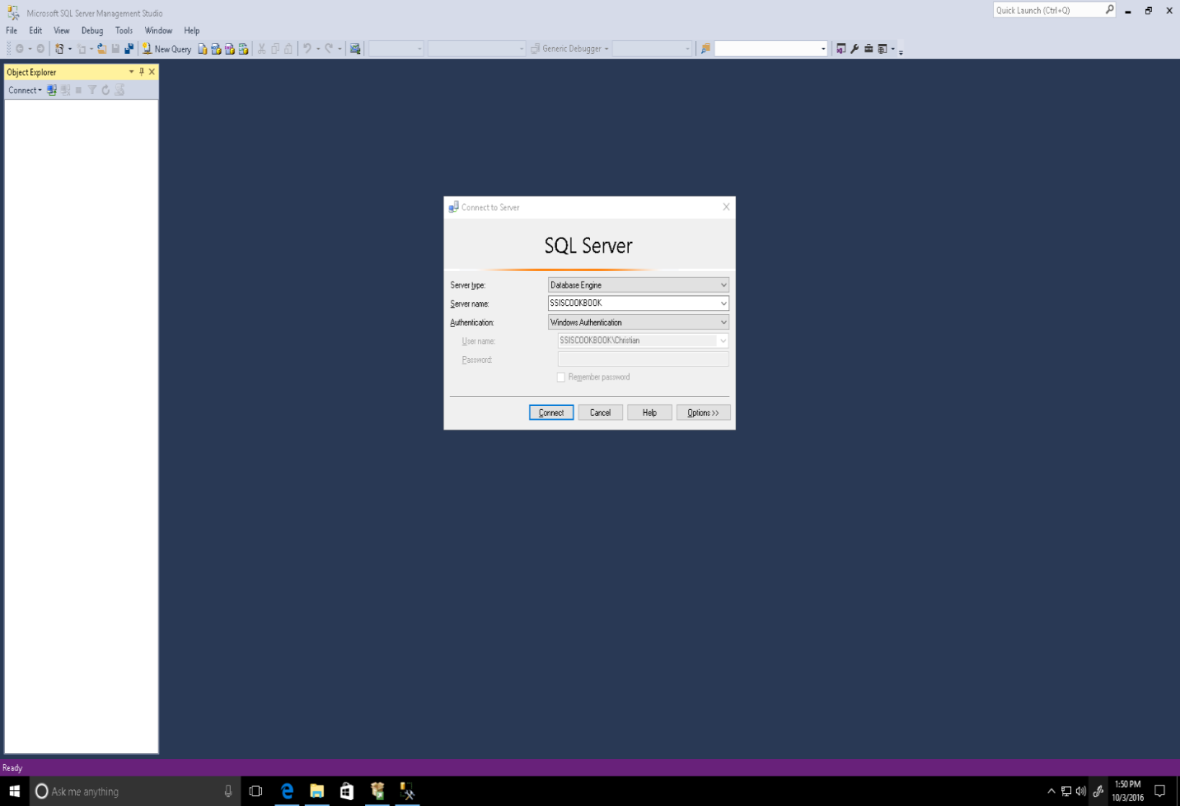Open the Edit menu
Screen dimensions: 1180x806
[35, 31]
